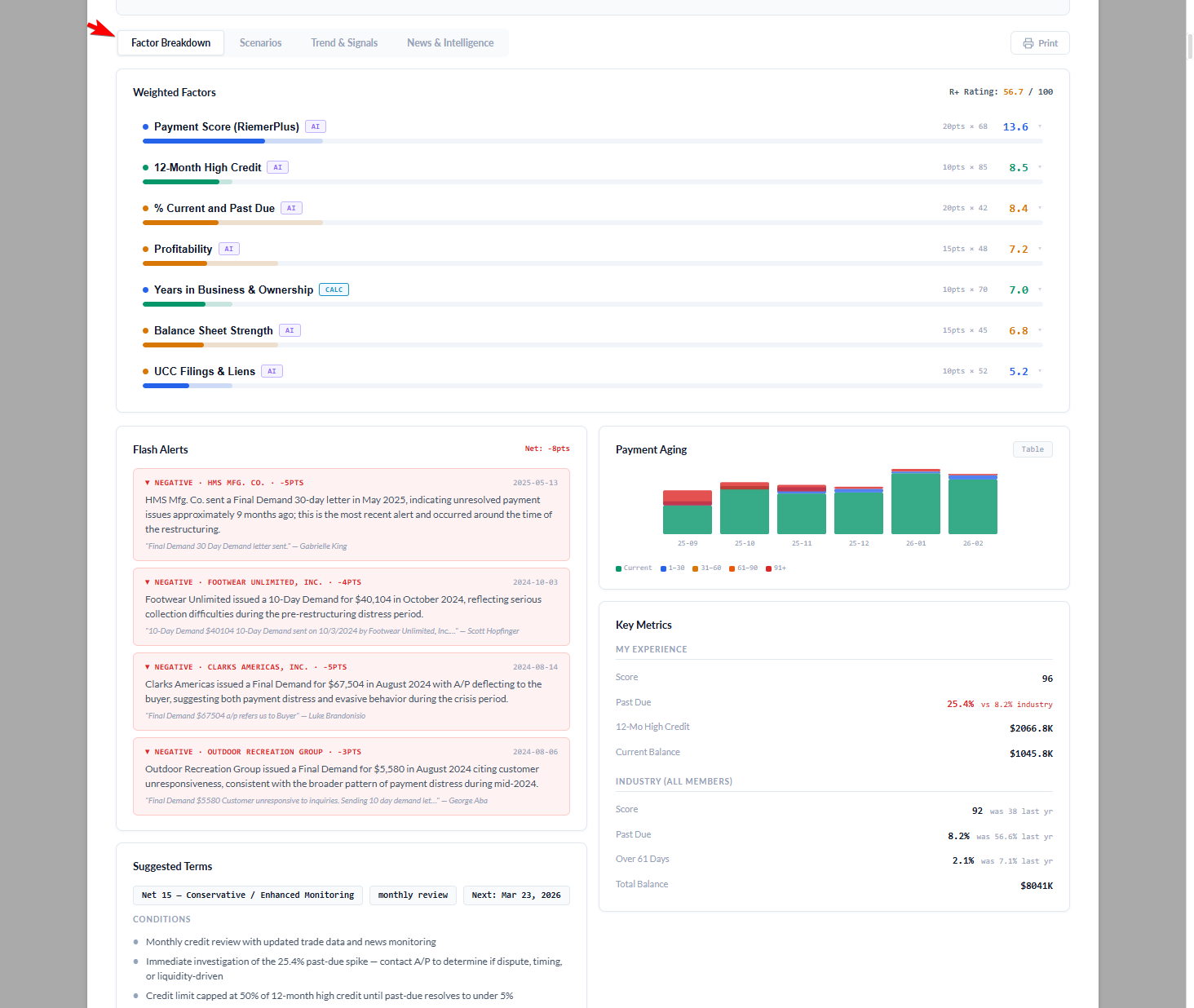This screenshot has height=1008, width=1194.
Task: Click the printer icon in the Print button
Action: (1028, 42)
